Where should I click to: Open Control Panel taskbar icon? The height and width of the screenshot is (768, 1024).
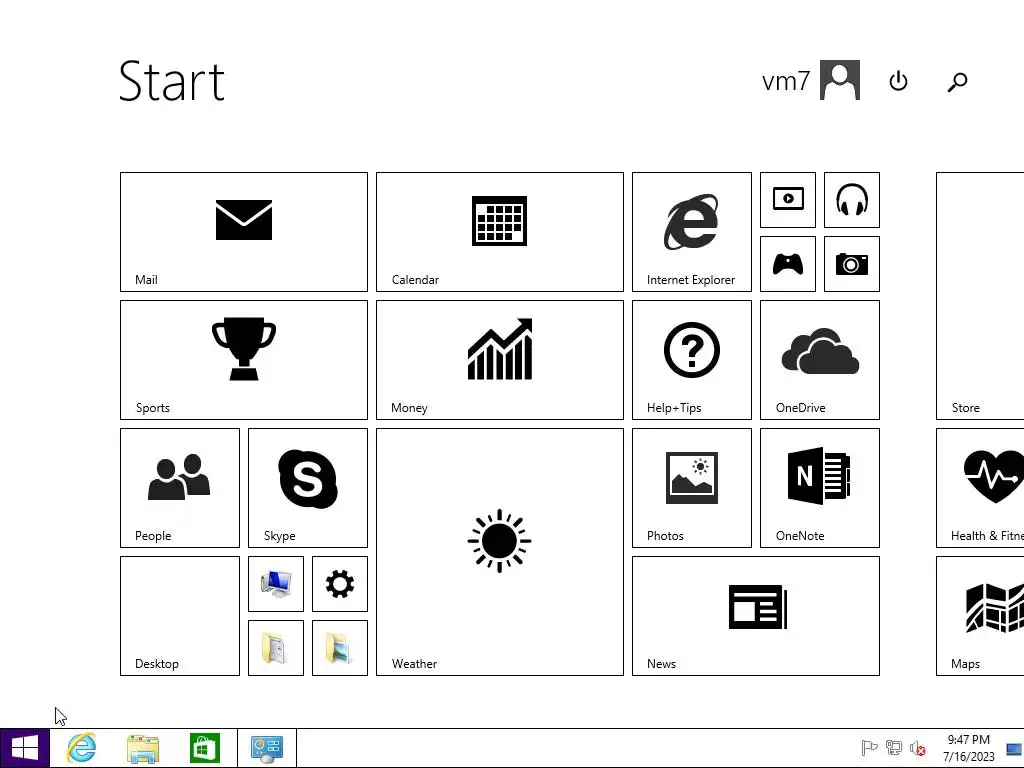coord(267,748)
